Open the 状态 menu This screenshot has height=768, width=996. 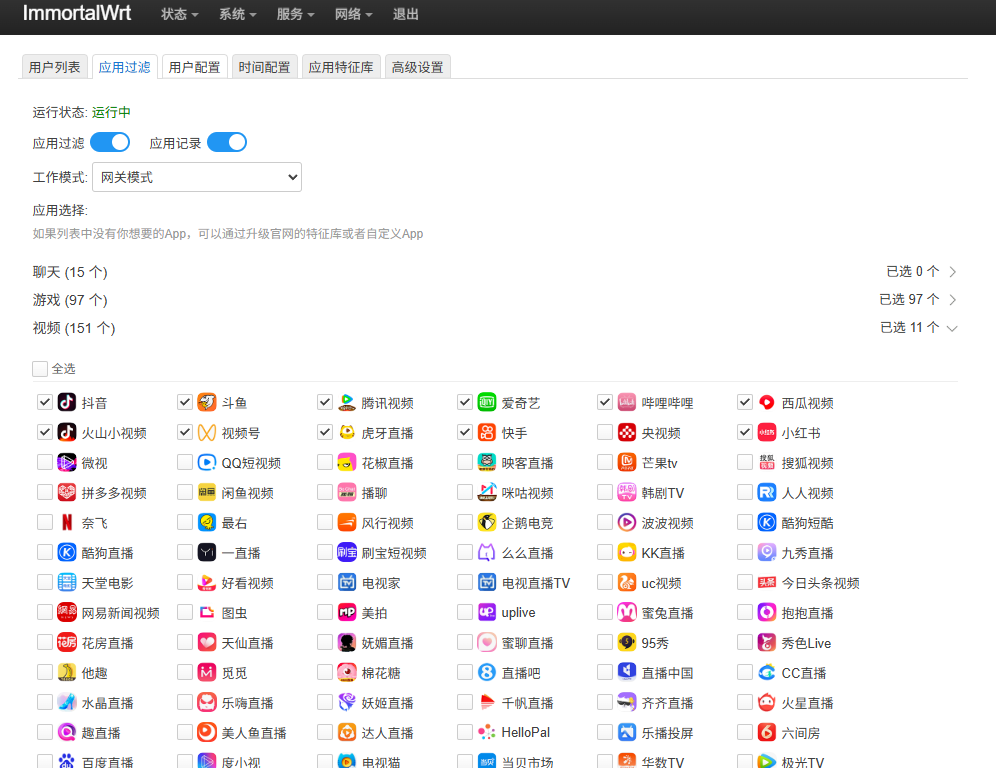click(x=179, y=15)
